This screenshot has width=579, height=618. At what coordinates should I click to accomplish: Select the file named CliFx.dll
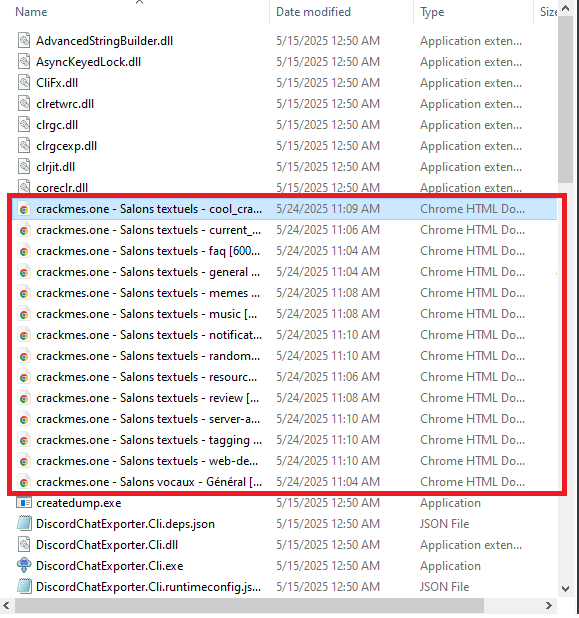(x=57, y=83)
